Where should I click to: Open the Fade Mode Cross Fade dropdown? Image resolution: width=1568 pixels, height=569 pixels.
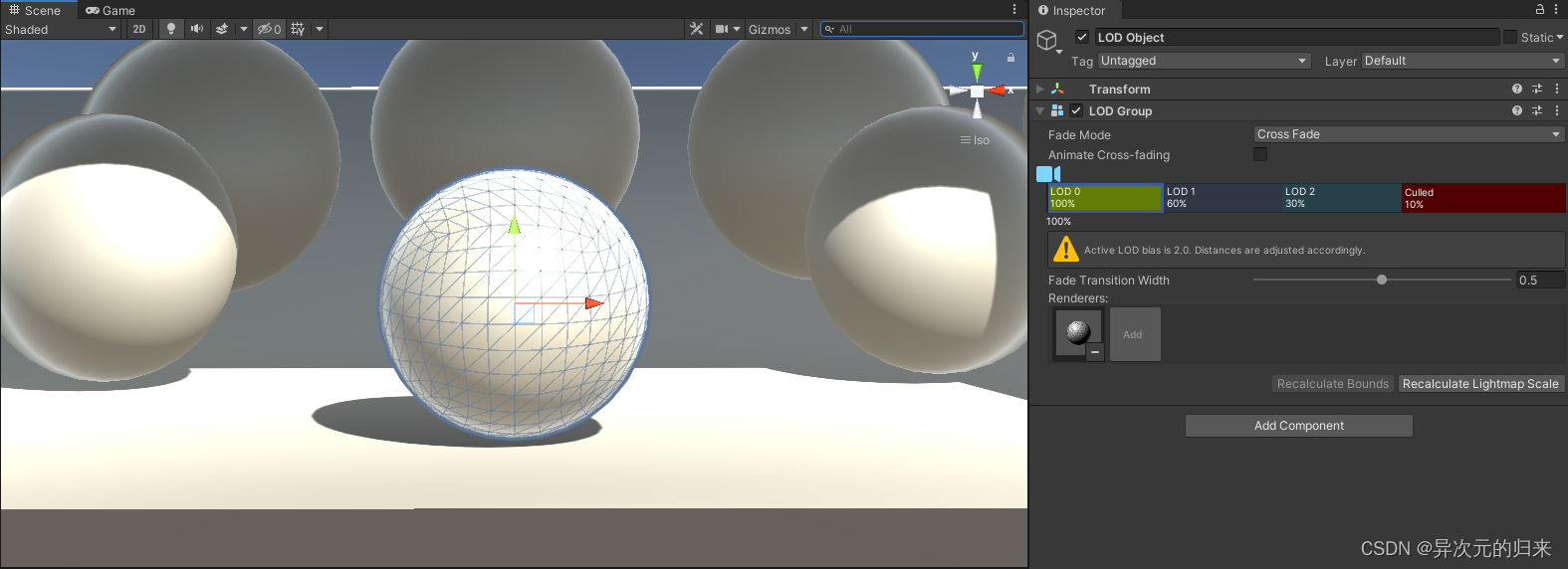[1409, 134]
